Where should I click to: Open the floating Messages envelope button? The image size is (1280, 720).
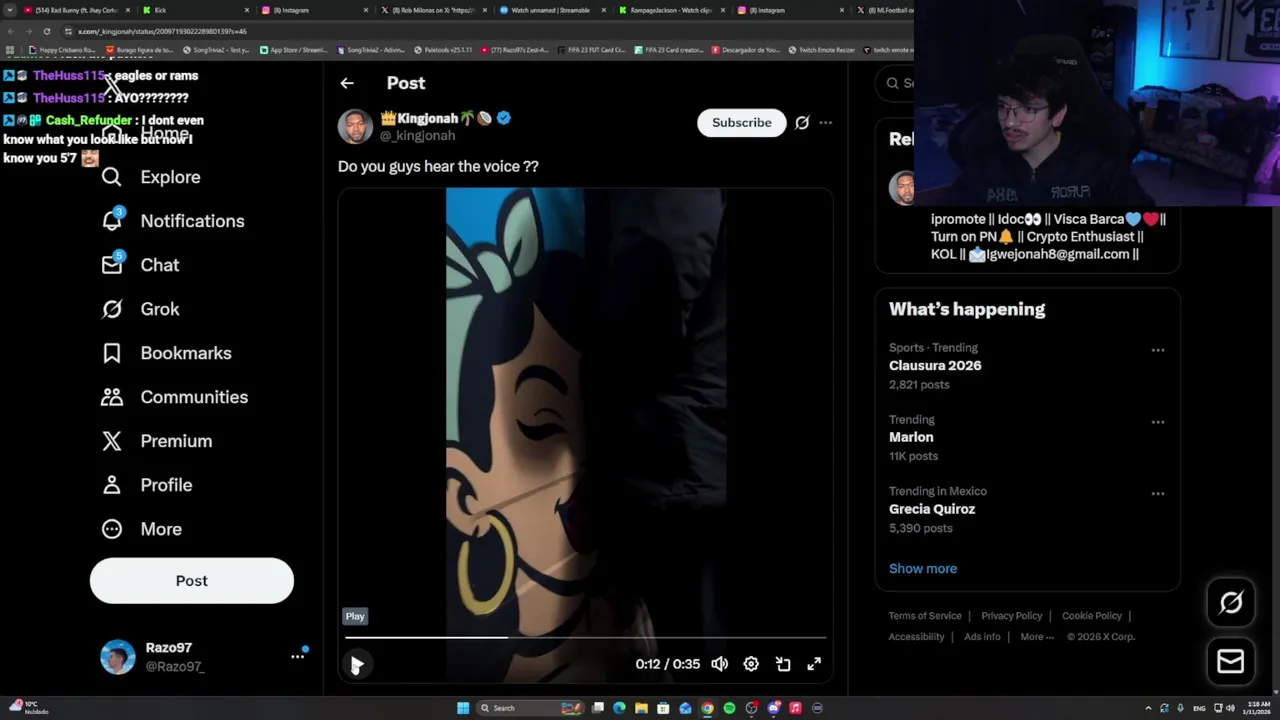click(1231, 661)
